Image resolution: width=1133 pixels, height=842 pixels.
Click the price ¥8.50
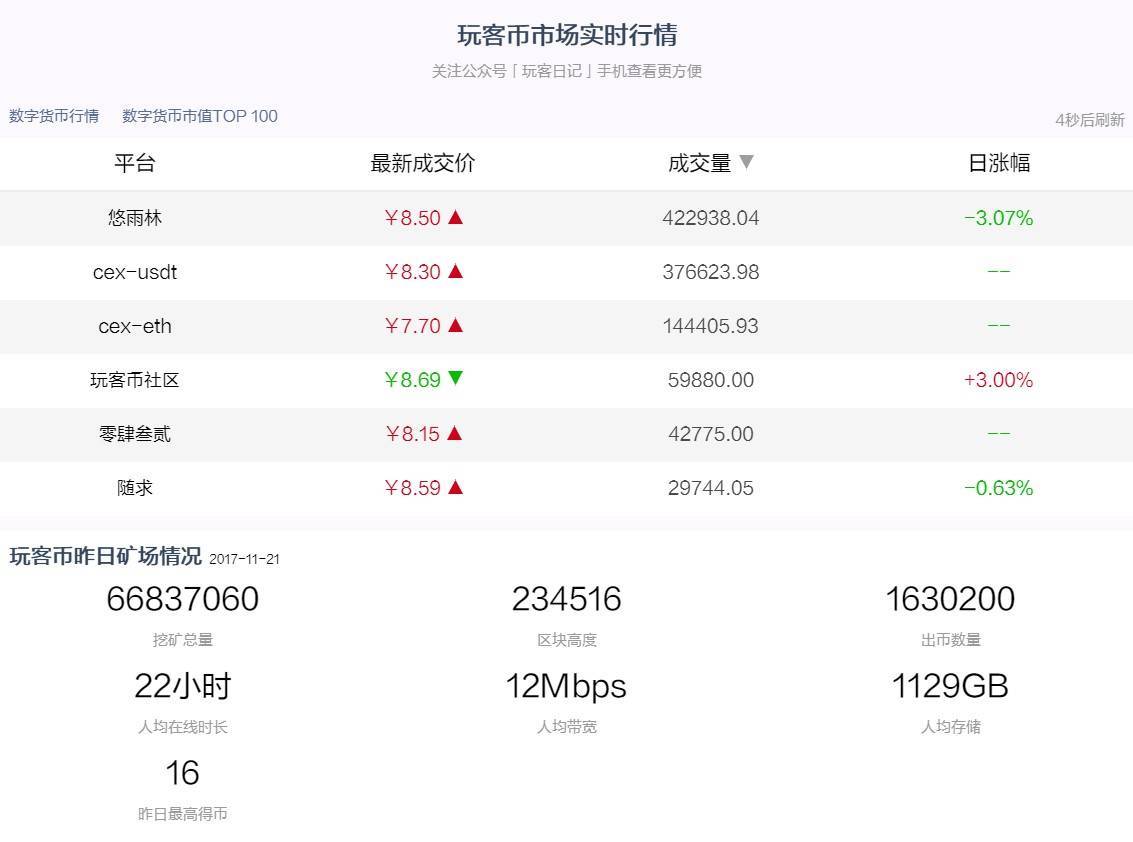click(413, 218)
